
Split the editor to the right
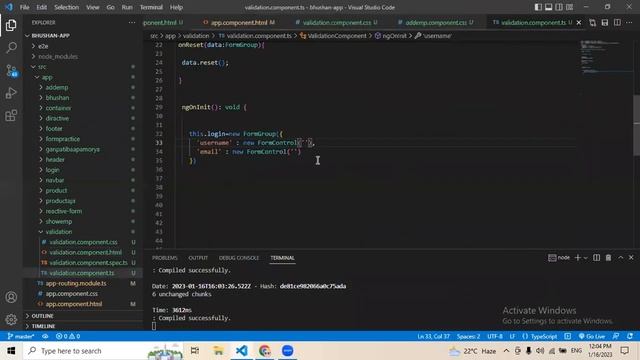tap(617, 22)
